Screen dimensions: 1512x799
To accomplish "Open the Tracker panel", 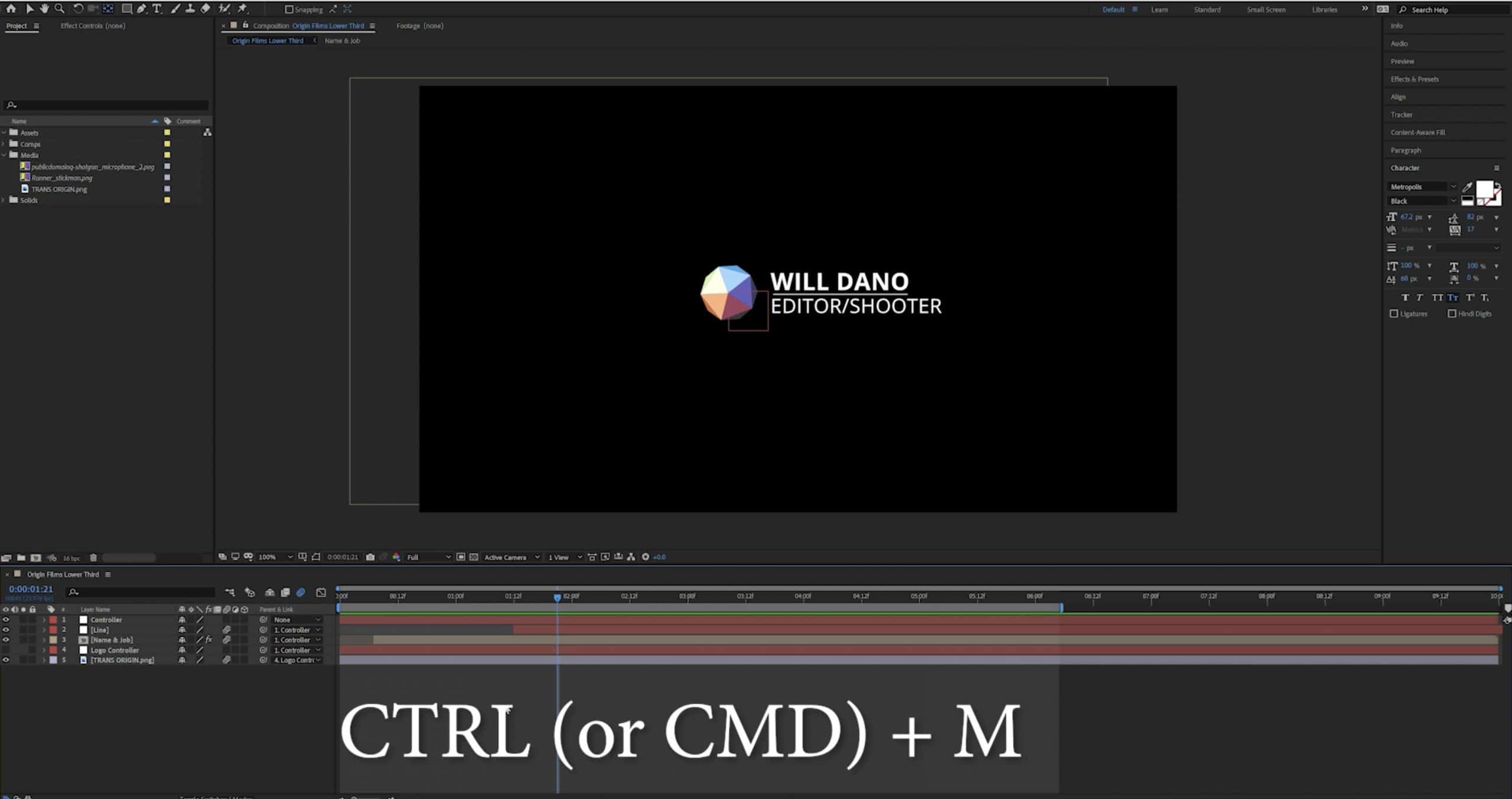I will pos(1402,115).
